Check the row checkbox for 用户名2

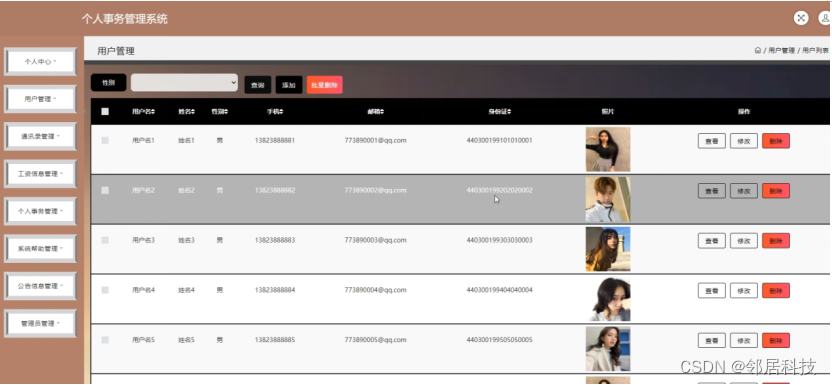105,190
